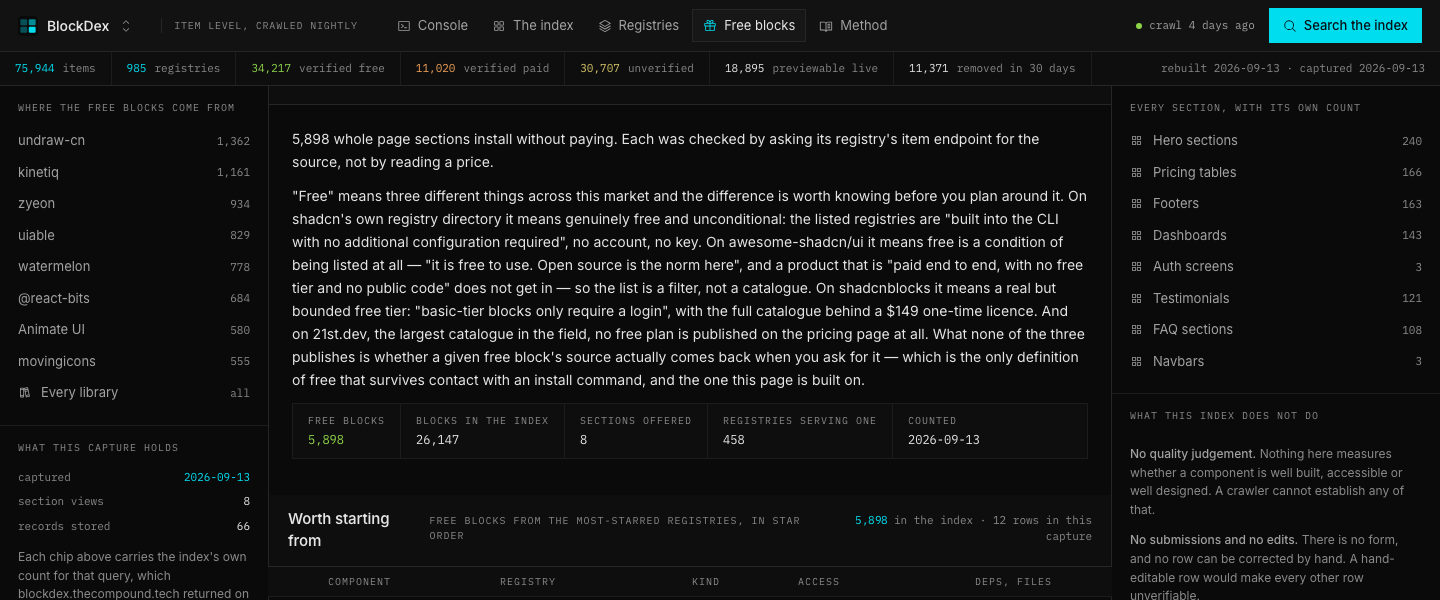Show Every library in the sidebar
This screenshot has height=600, width=1440.
click(134, 393)
